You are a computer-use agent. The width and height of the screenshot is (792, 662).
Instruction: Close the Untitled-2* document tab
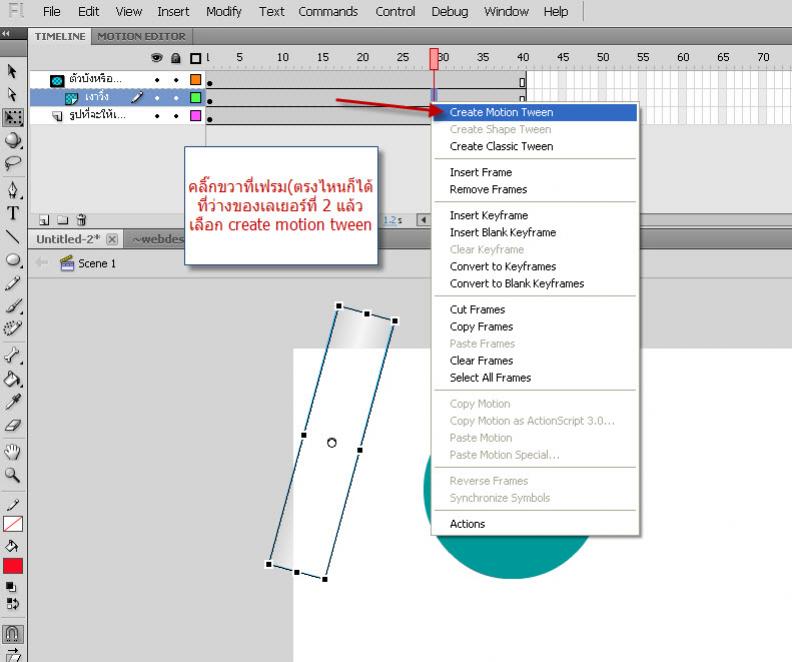click(x=113, y=239)
